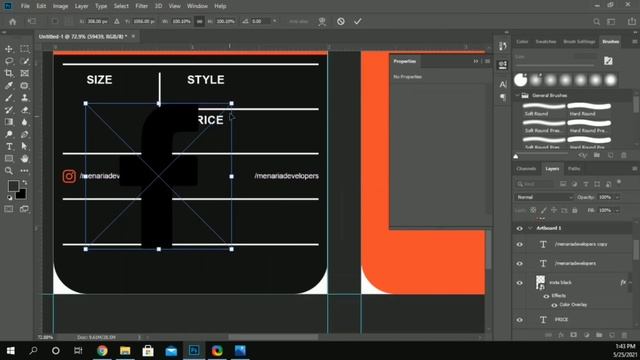The height and width of the screenshot is (360, 640).
Task: Select the Zoom tool
Action: click(x=9, y=171)
